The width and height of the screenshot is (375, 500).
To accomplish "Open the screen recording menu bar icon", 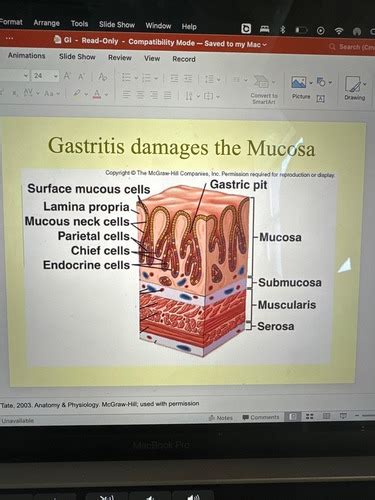I will pyautogui.click(x=321, y=31).
